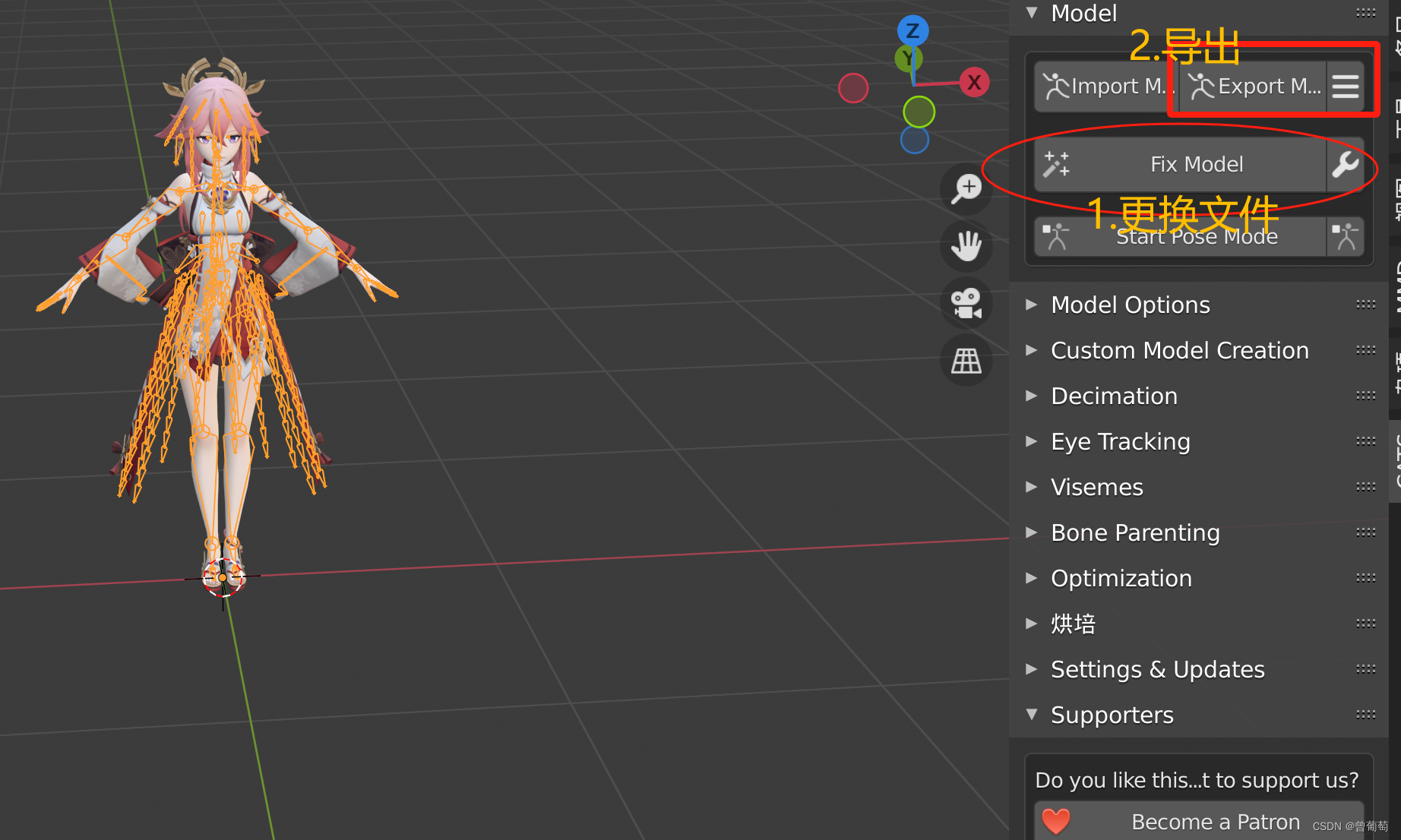The height and width of the screenshot is (840, 1401).
Task: Click the Import Model button
Action: (1105, 87)
